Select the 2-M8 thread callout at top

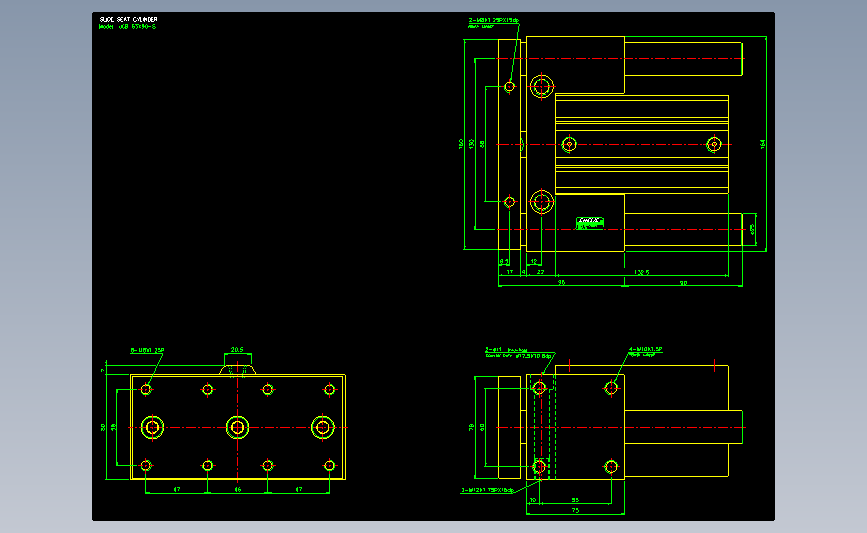point(494,20)
